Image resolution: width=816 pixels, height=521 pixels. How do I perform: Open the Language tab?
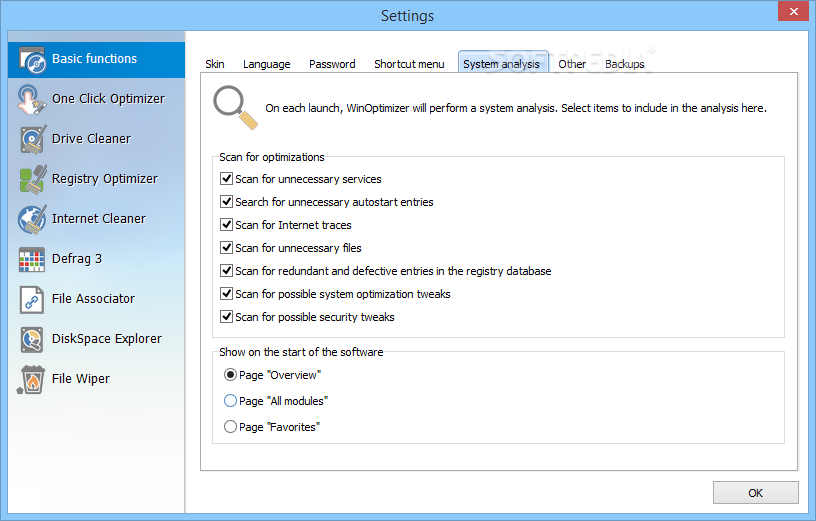[266, 64]
